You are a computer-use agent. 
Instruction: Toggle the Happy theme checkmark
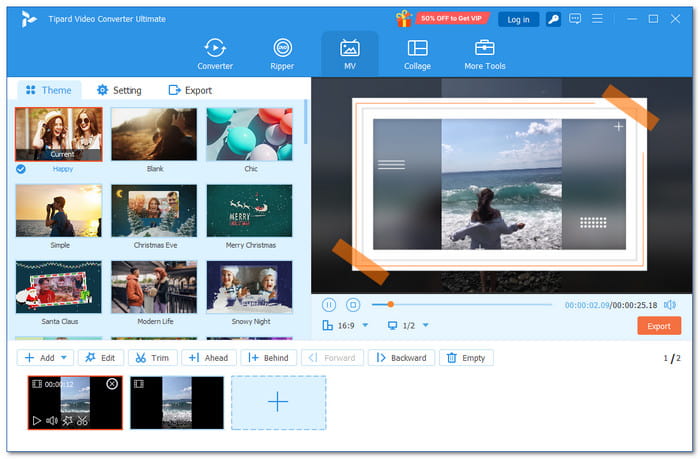(x=21, y=169)
